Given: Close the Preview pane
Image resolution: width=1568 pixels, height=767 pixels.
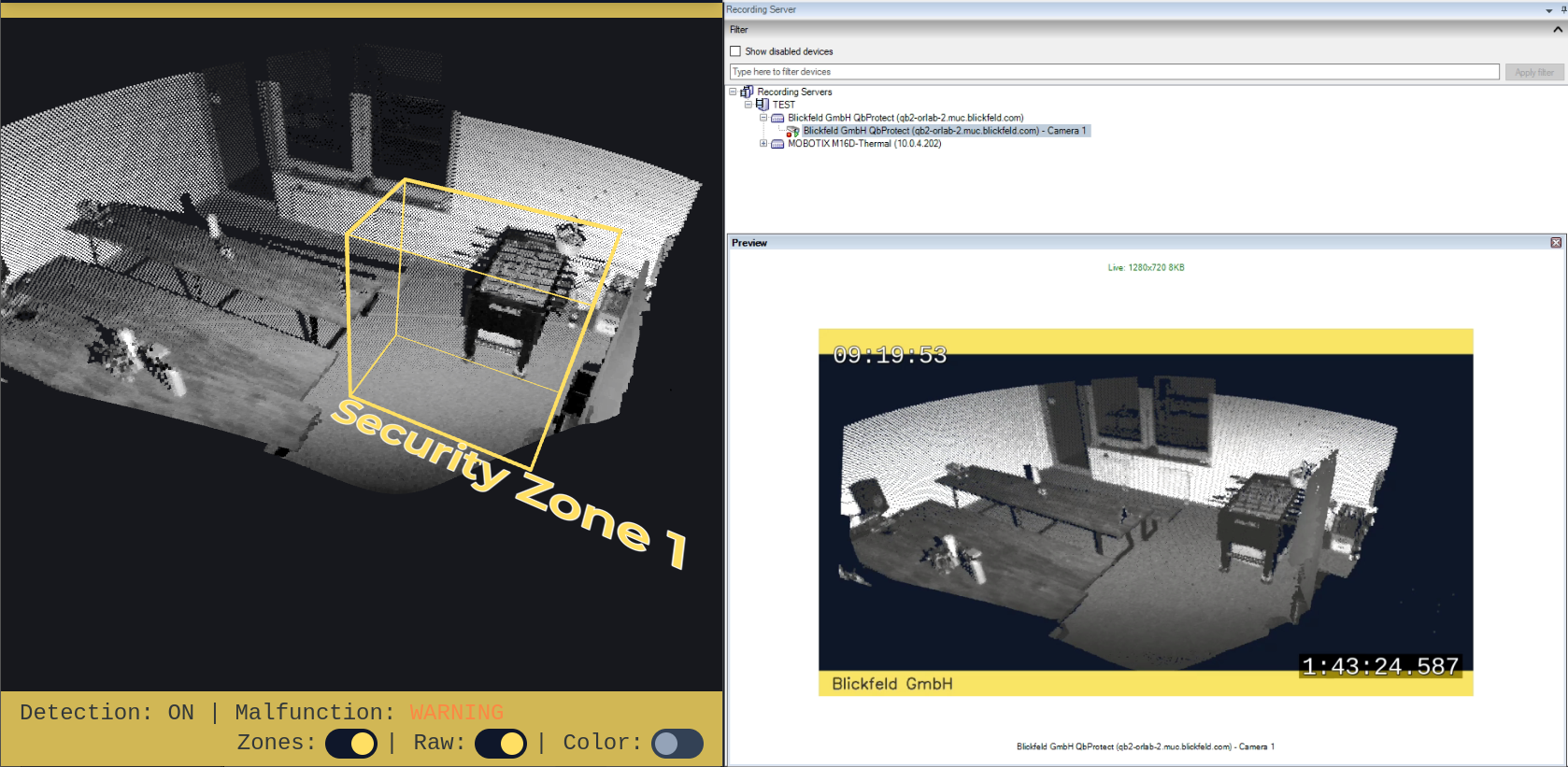Looking at the screenshot, I should tap(1556, 243).
